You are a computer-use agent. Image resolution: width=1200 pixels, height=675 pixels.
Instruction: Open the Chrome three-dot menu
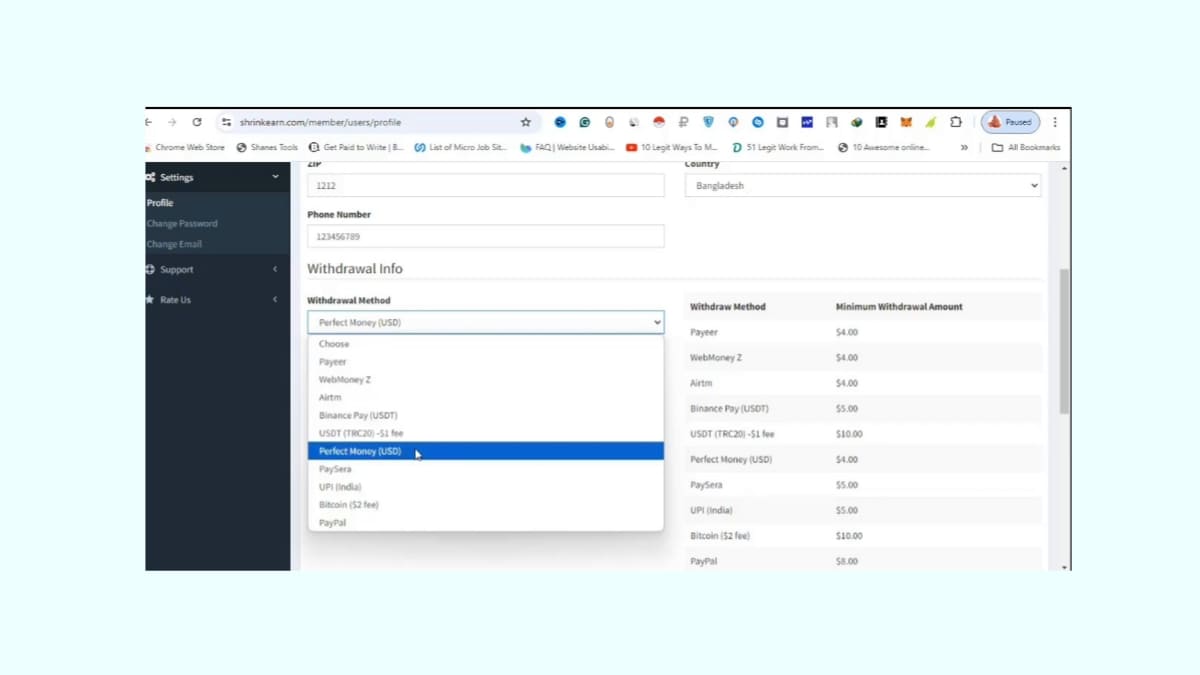tap(1054, 122)
